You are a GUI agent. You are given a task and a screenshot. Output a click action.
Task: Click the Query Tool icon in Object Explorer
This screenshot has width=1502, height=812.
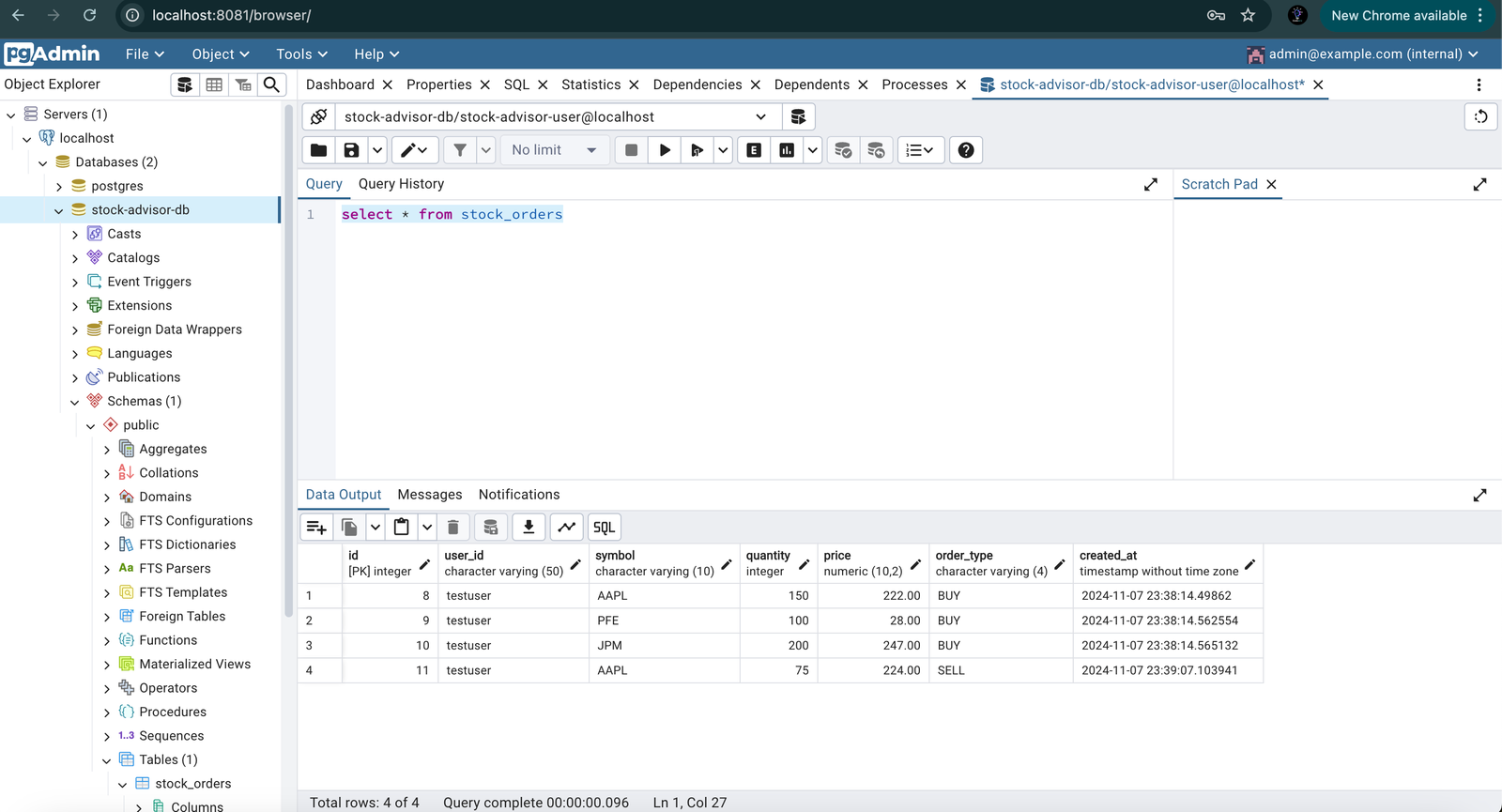[x=185, y=84]
